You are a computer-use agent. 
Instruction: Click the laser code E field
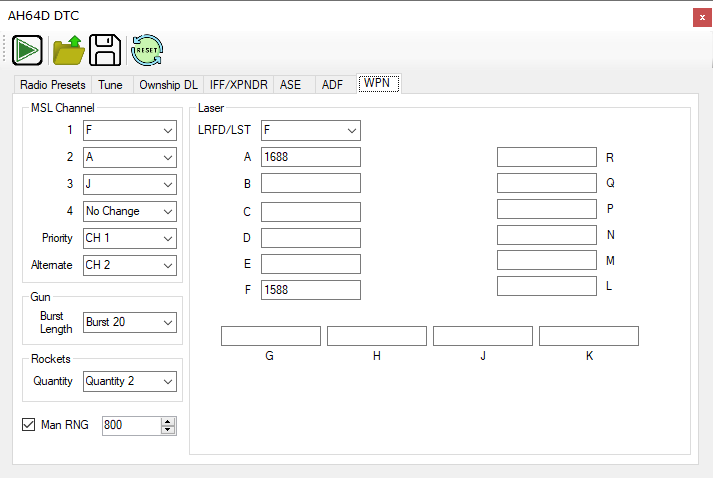pos(311,264)
